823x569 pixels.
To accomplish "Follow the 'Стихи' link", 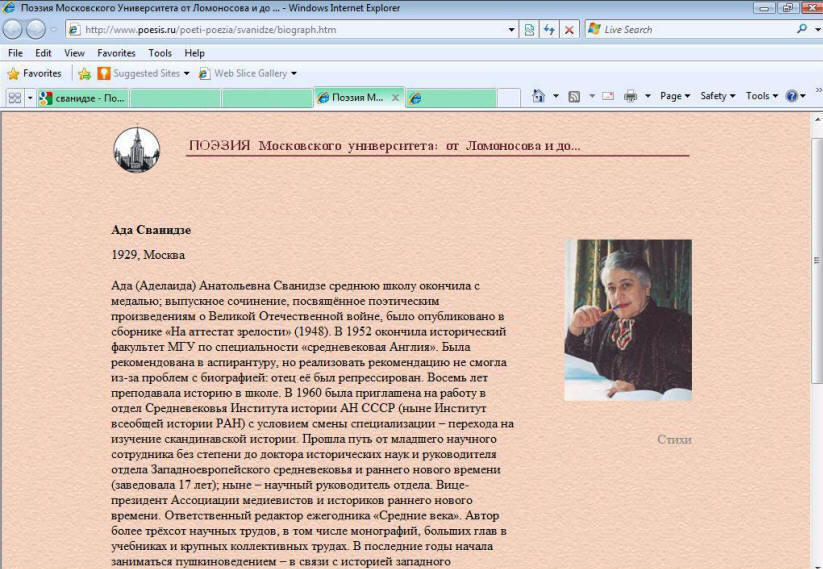I will [x=674, y=439].
